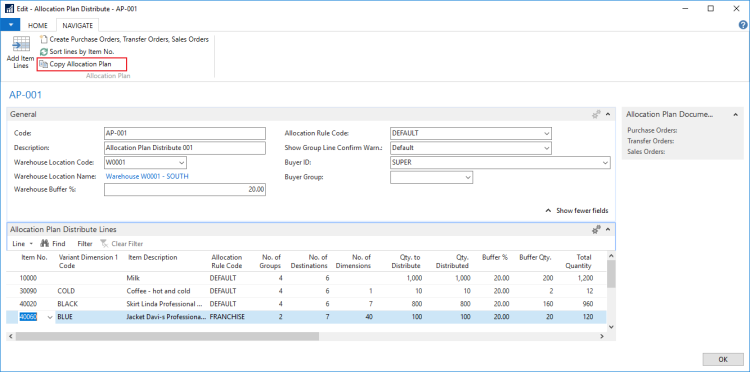Select the Coffee - hot and cold cell
The image size is (750, 372).
[x=166, y=291]
